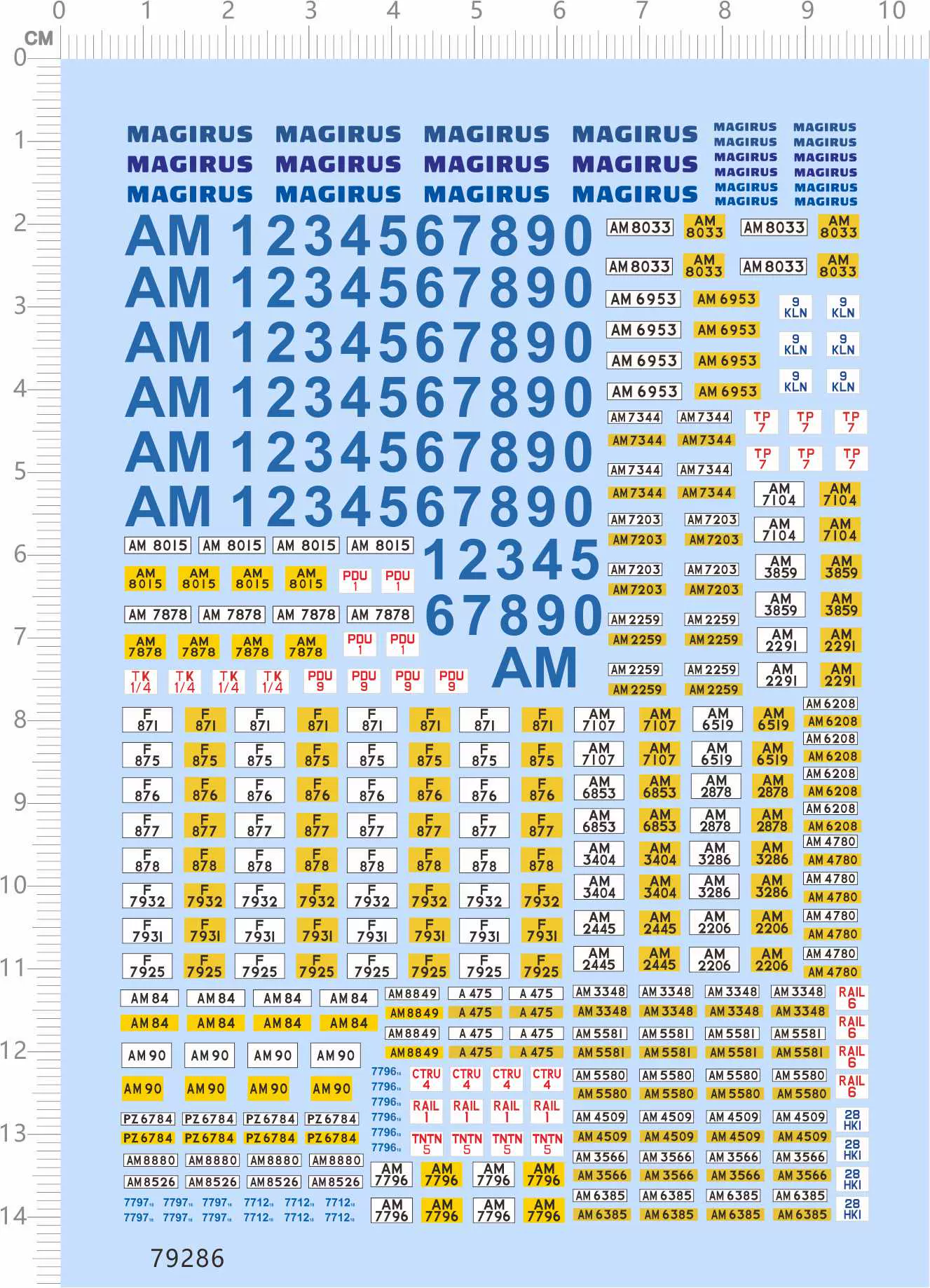Click the sheet number 79286
930x1288 pixels.
tap(187, 1259)
